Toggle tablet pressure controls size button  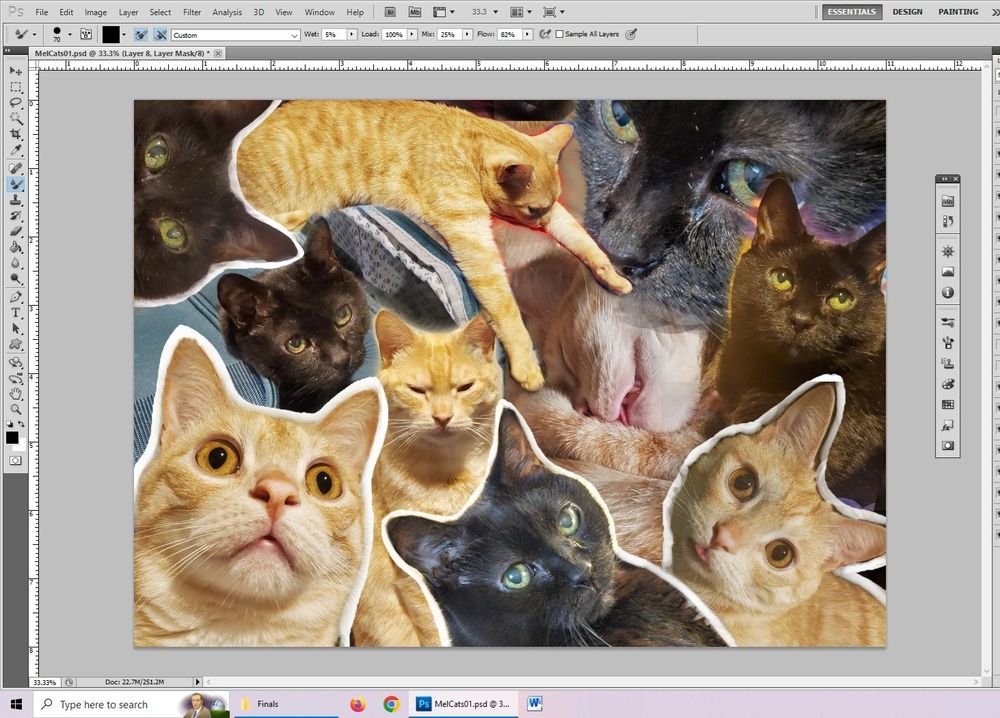tap(631, 34)
